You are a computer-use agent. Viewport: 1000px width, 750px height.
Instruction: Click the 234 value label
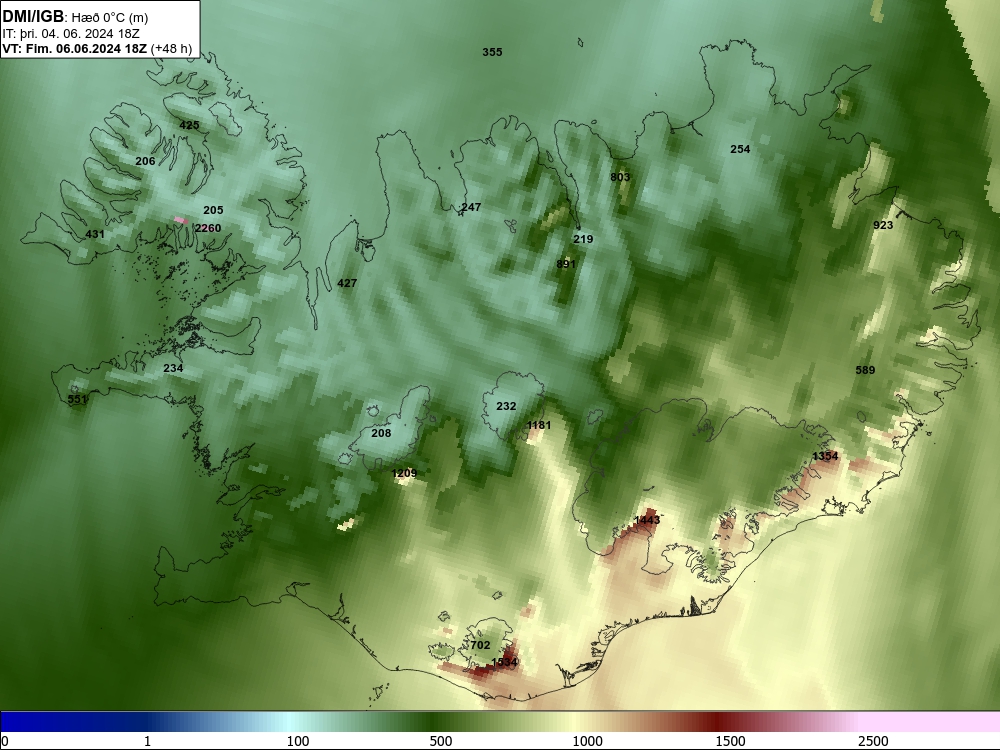173,368
